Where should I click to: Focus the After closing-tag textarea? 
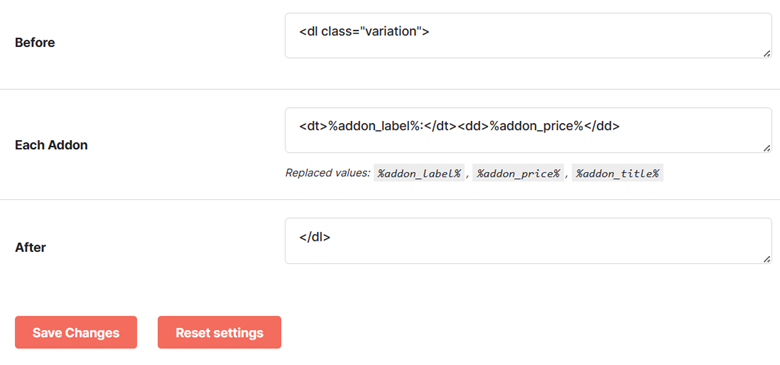pos(528,241)
